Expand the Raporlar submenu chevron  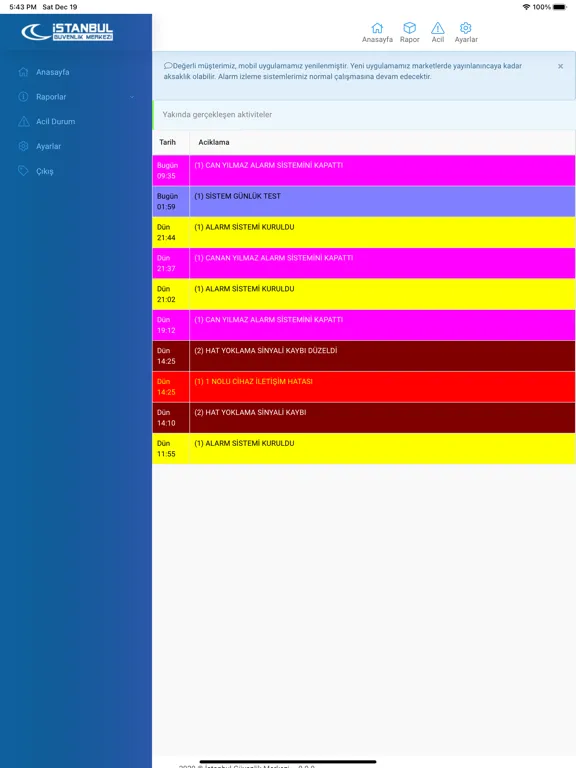(x=132, y=97)
